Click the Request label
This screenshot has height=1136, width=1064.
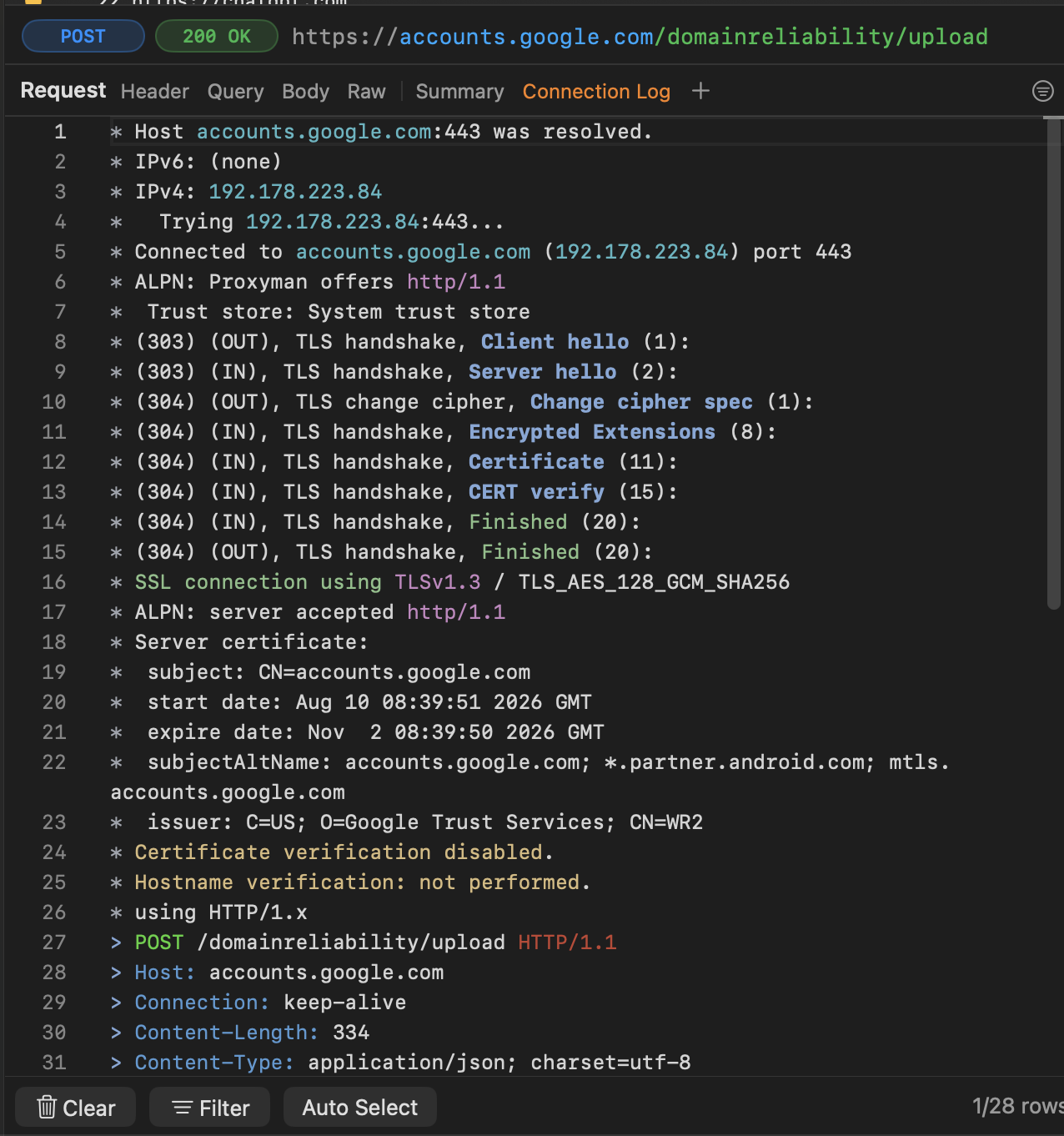63,90
